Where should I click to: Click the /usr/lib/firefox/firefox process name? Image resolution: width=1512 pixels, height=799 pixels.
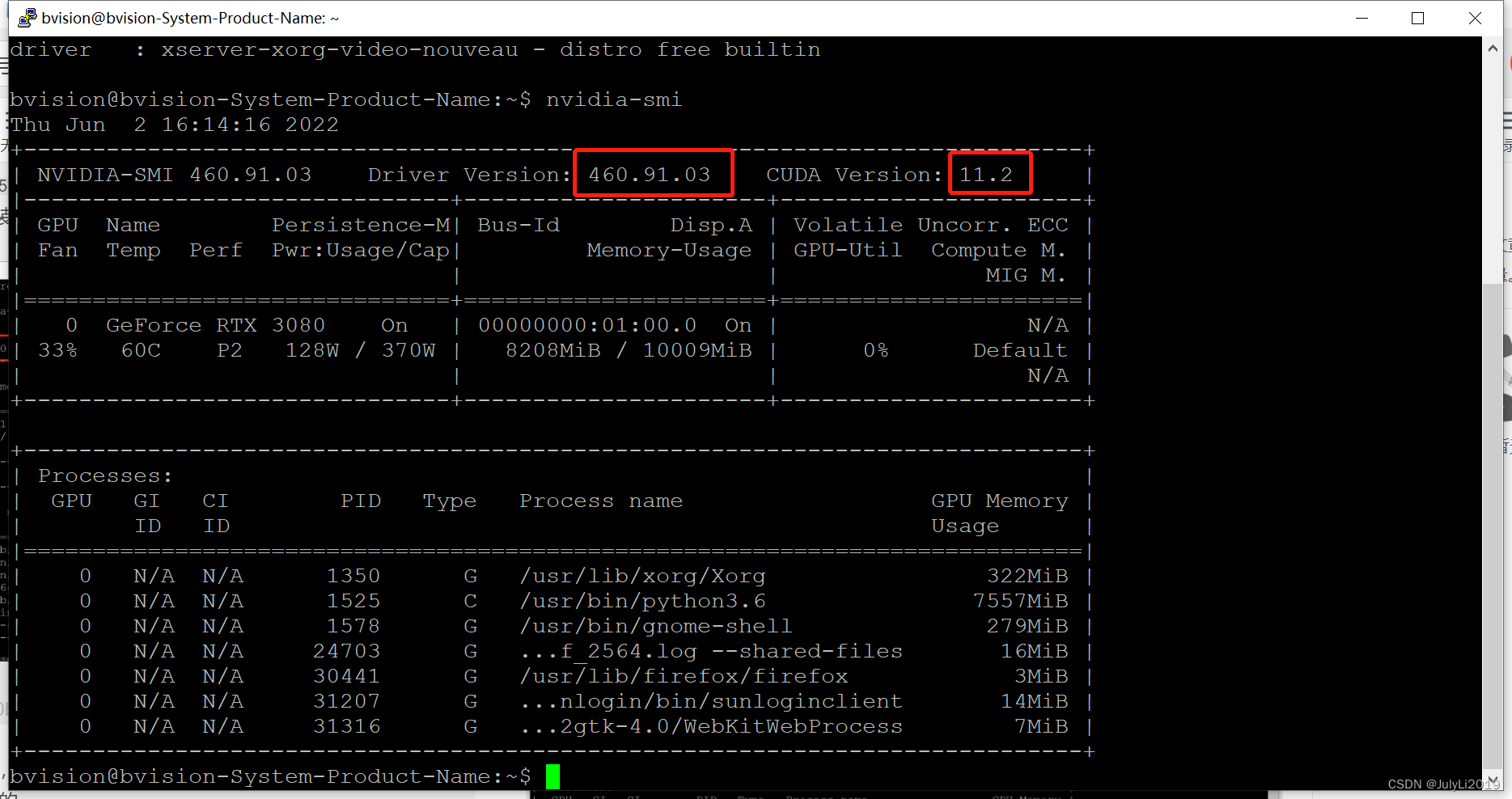[x=684, y=676]
